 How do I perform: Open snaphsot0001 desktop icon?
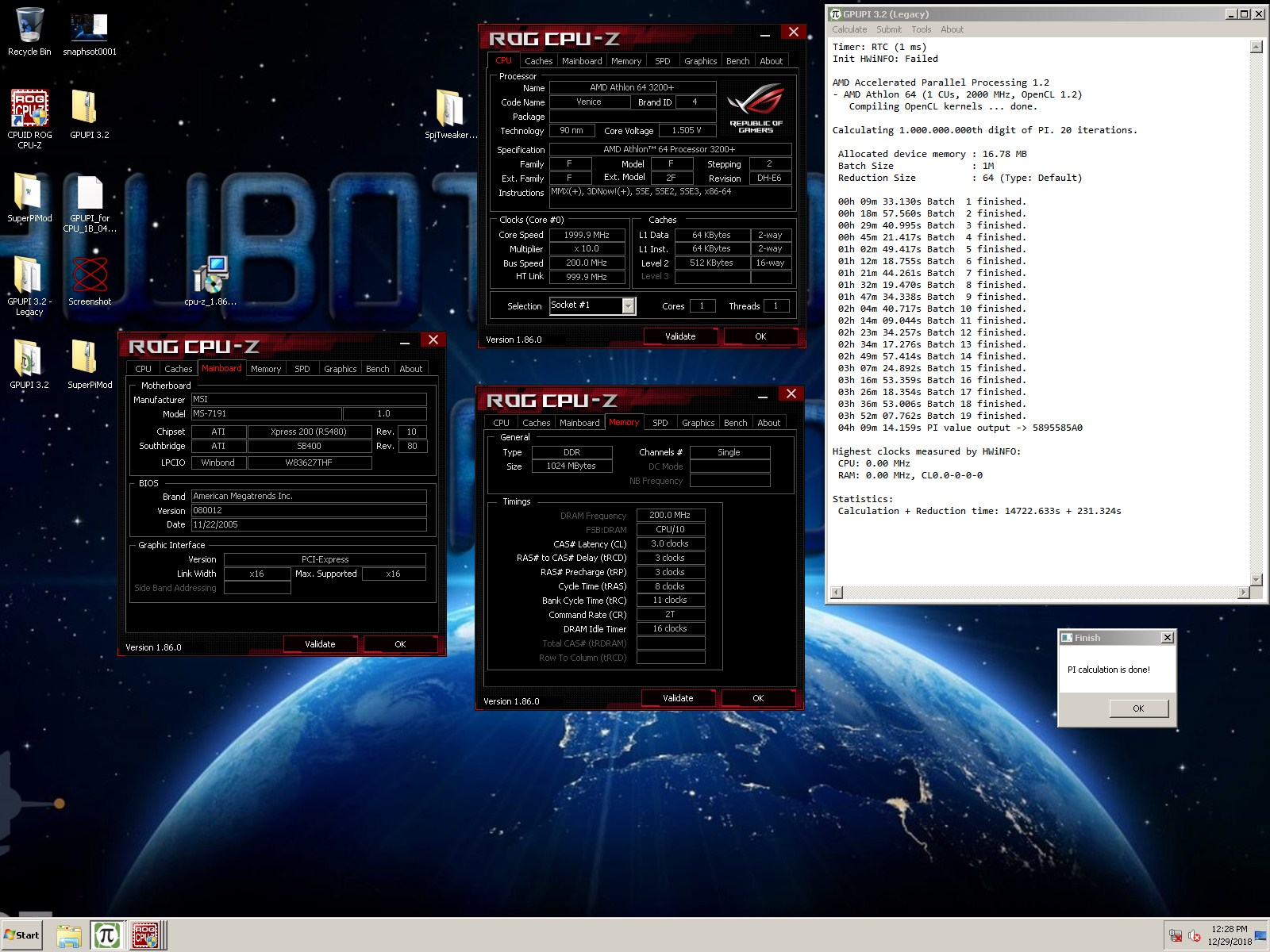pos(90,32)
